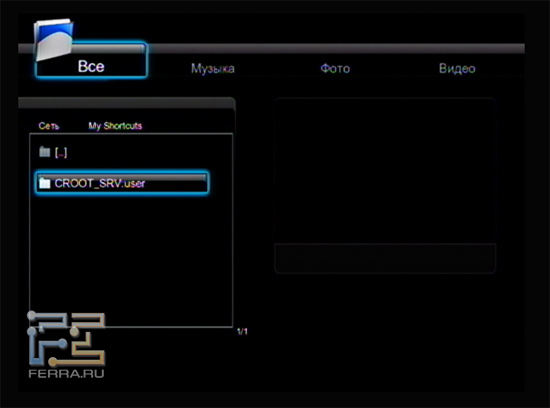Click the gray header bar above Сеть
Viewport: 550px width, 408px height.
point(126,103)
